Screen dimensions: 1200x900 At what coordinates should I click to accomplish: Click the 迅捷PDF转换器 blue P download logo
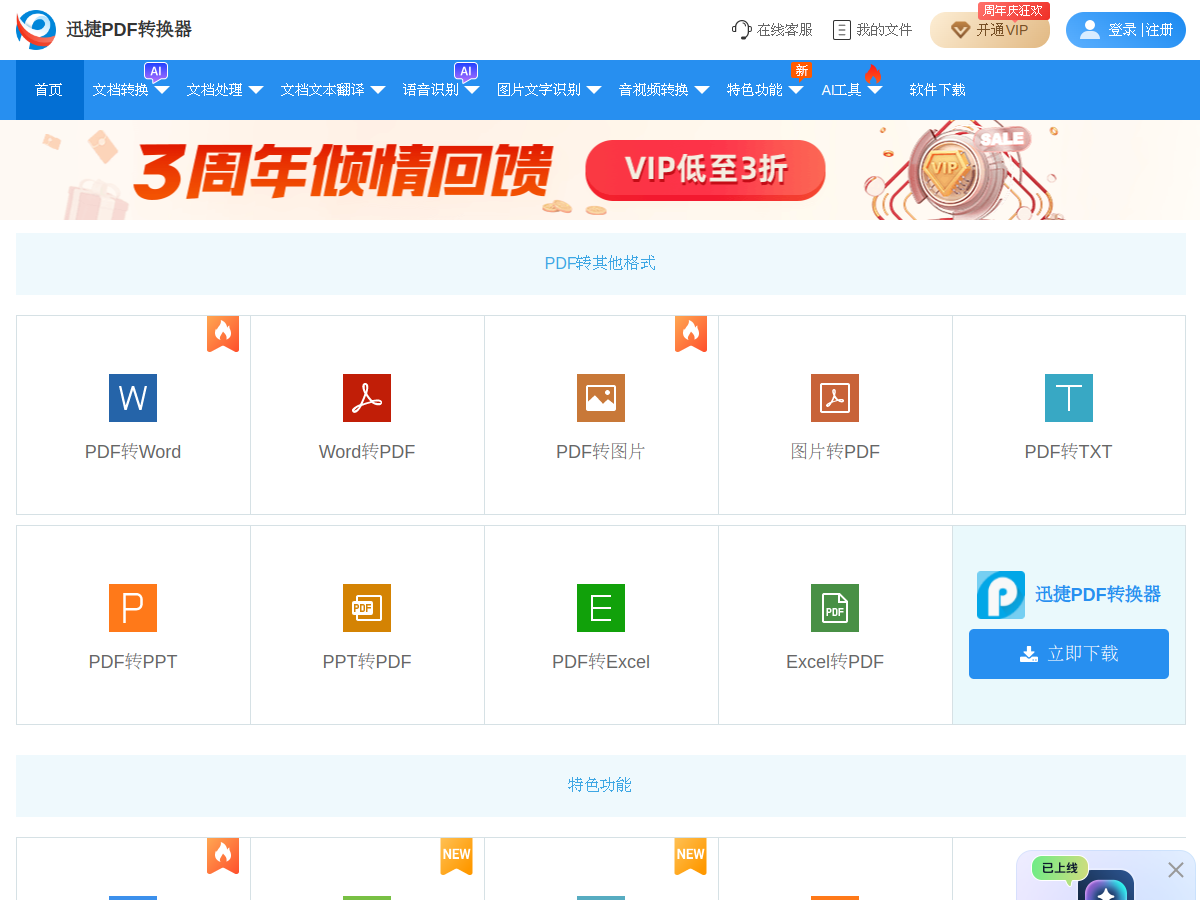coord(1001,595)
